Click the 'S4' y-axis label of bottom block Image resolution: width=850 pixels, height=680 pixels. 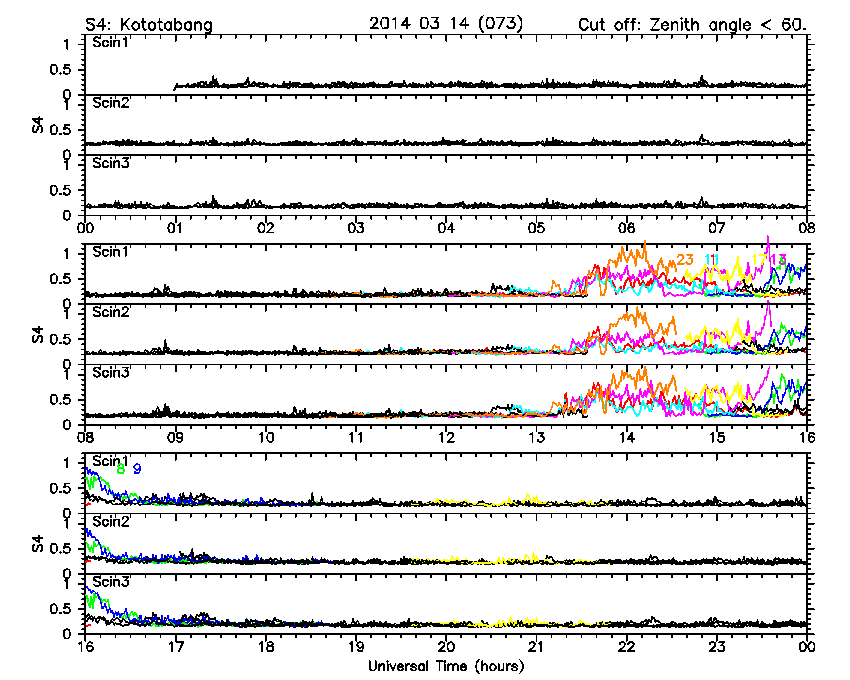37,543
